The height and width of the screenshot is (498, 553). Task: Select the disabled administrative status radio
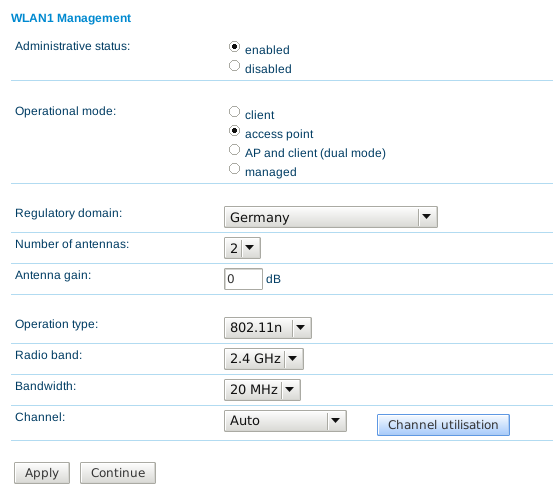coord(234,66)
